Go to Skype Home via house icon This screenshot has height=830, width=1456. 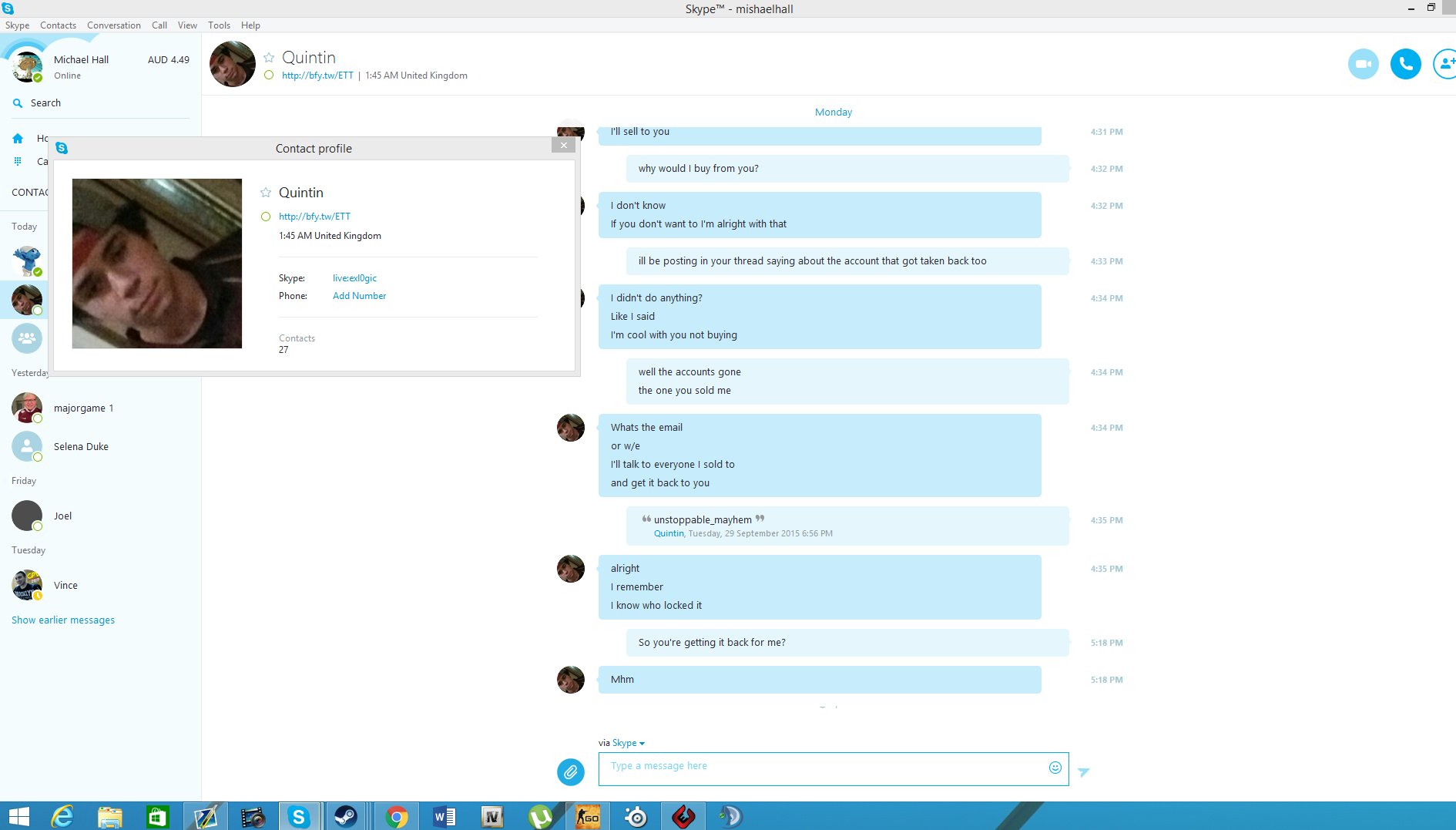point(18,139)
